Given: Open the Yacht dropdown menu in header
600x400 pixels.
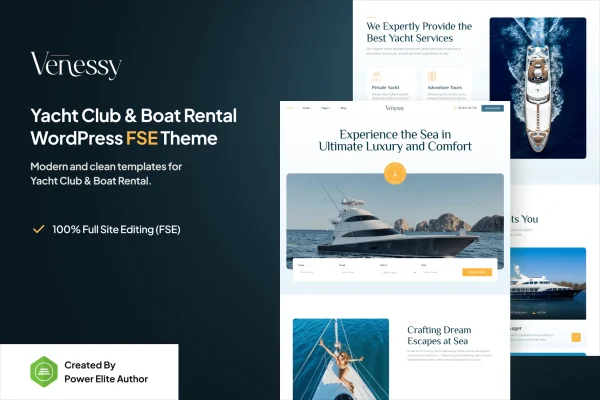Looking at the screenshot, I should click(307, 108).
